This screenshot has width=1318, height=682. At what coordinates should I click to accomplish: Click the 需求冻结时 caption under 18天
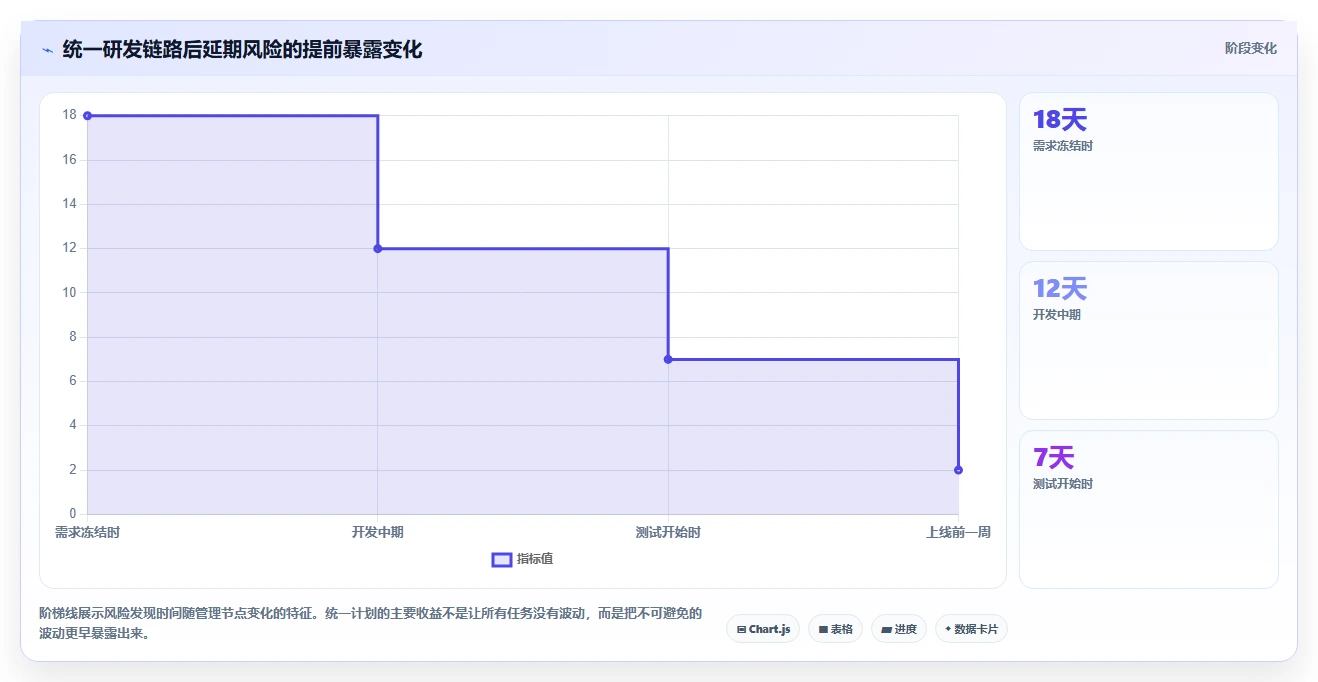[1063, 146]
